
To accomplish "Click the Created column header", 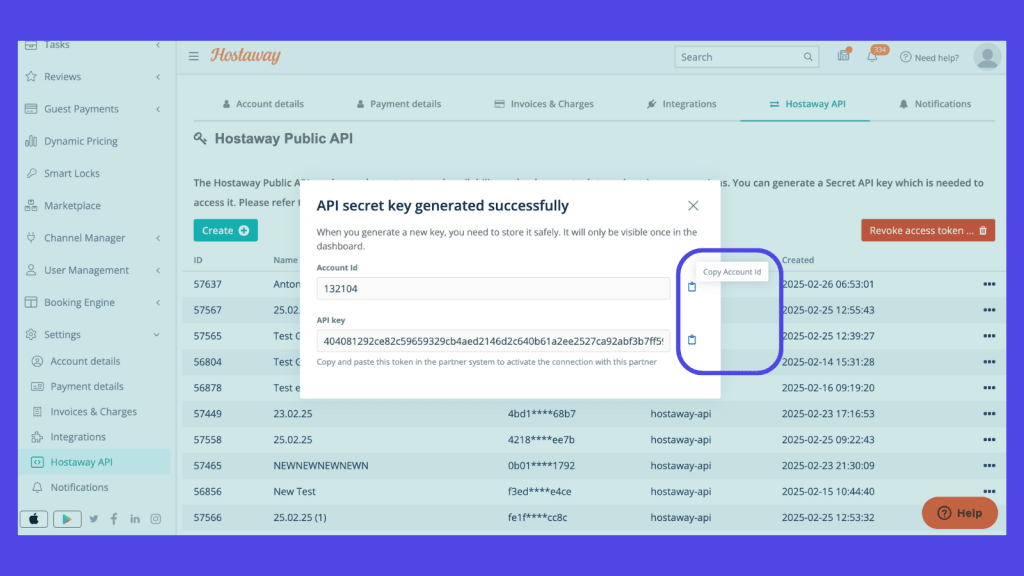I will pyautogui.click(x=797, y=260).
